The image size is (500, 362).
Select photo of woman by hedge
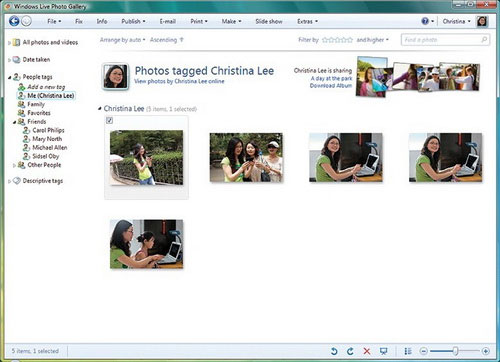146,157
